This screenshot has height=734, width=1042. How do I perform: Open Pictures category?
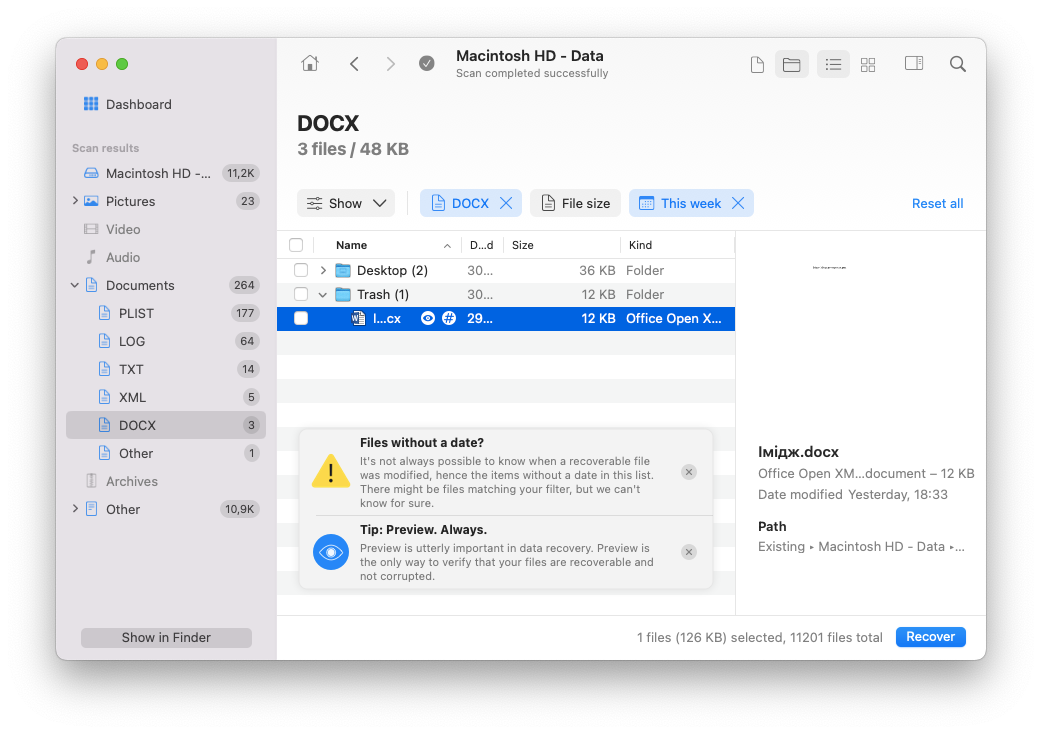[x=166, y=201]
